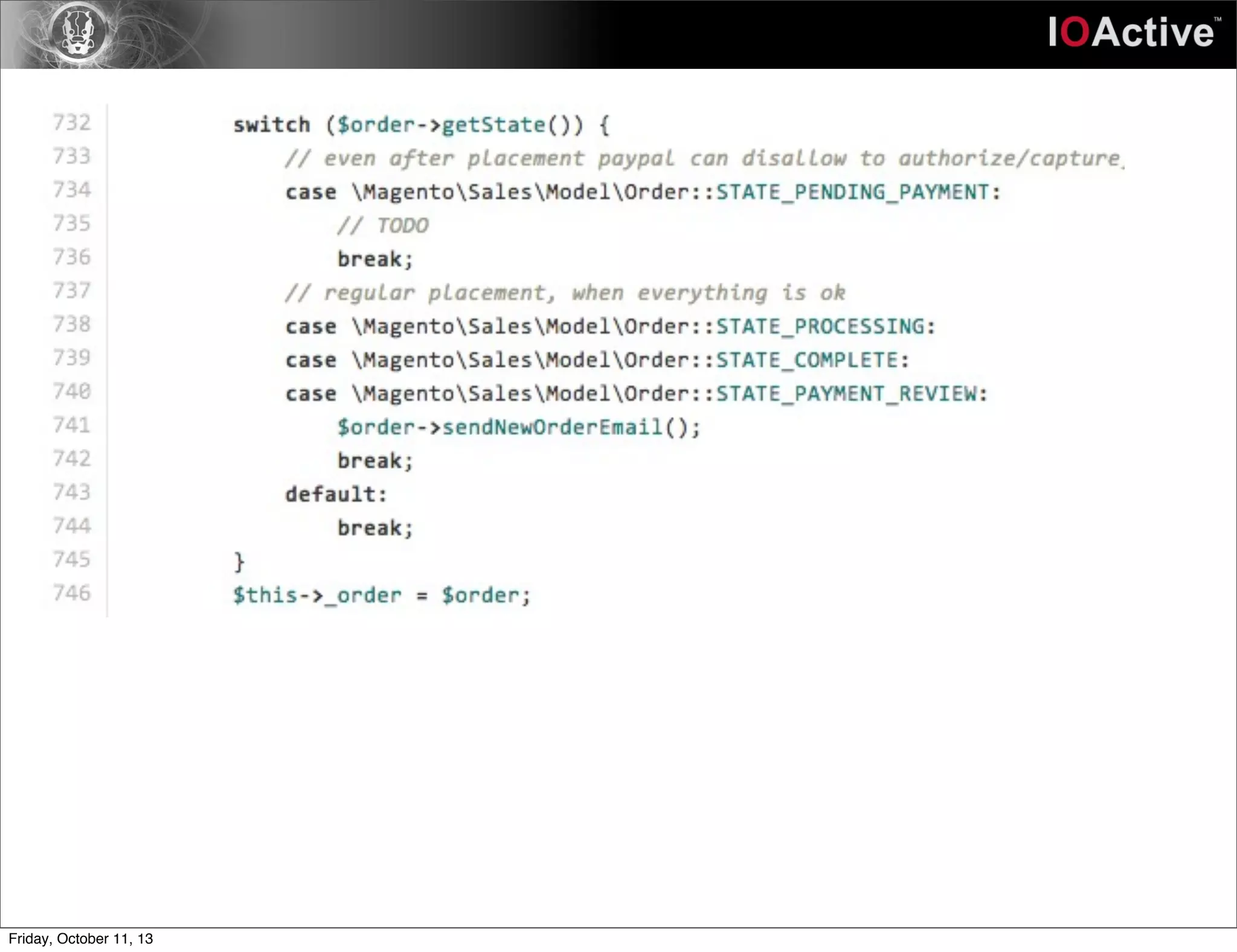Click the skull emblem logo in header

click(x=77, y=32)
